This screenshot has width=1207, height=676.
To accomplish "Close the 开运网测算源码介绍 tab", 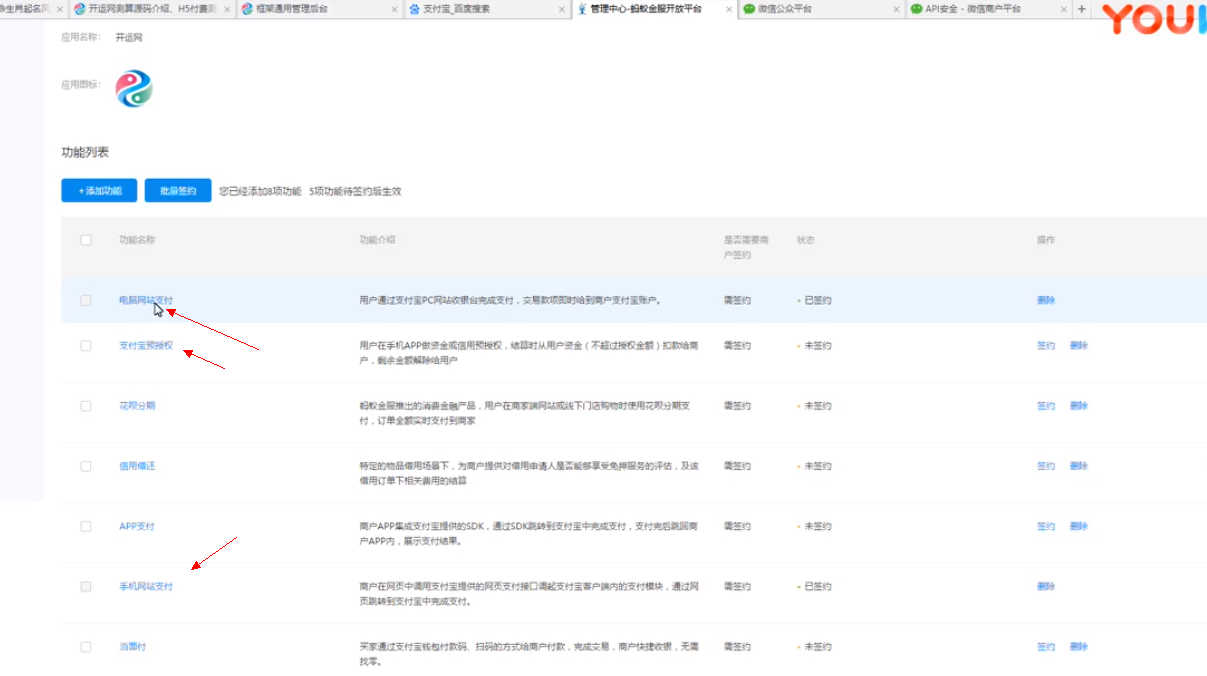I will tap(228, 9).
